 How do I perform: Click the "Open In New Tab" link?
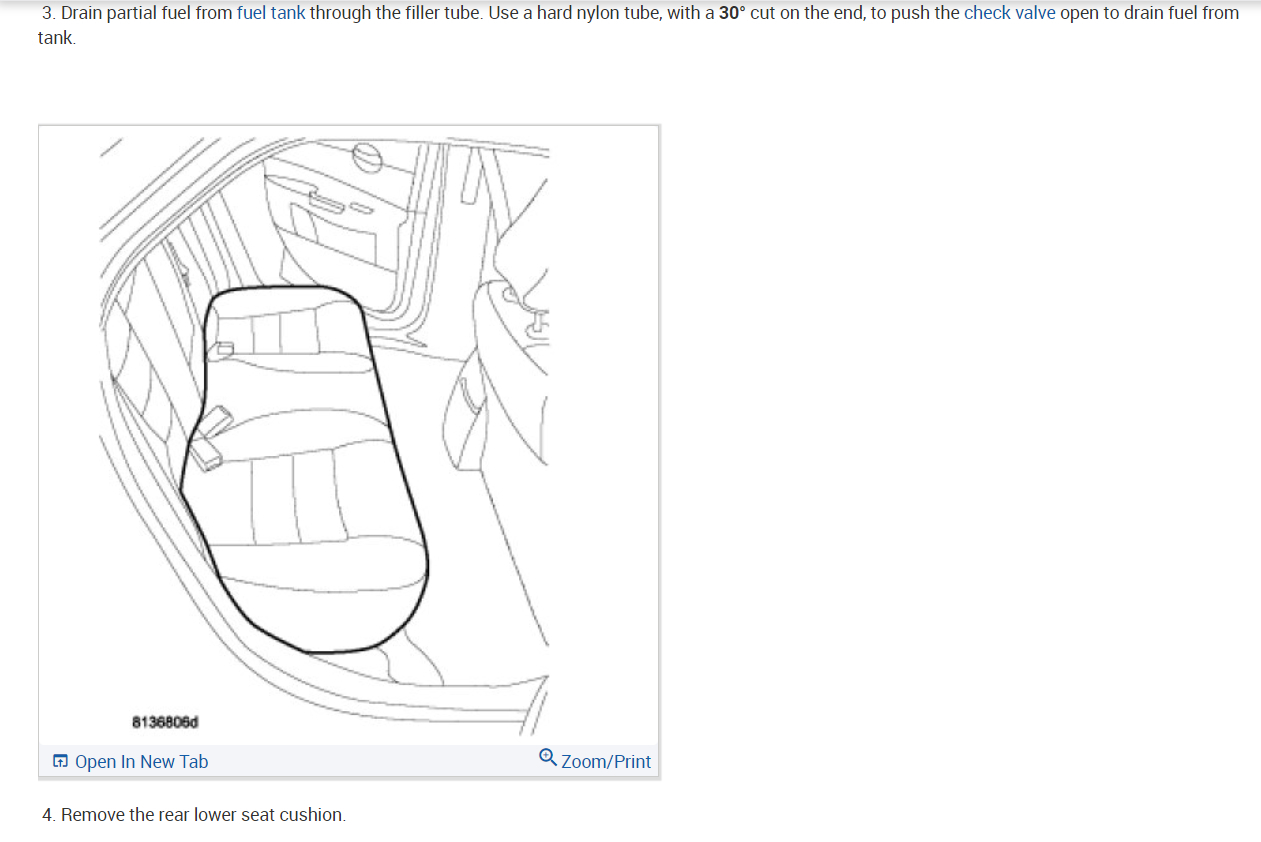tap(141, 762)
